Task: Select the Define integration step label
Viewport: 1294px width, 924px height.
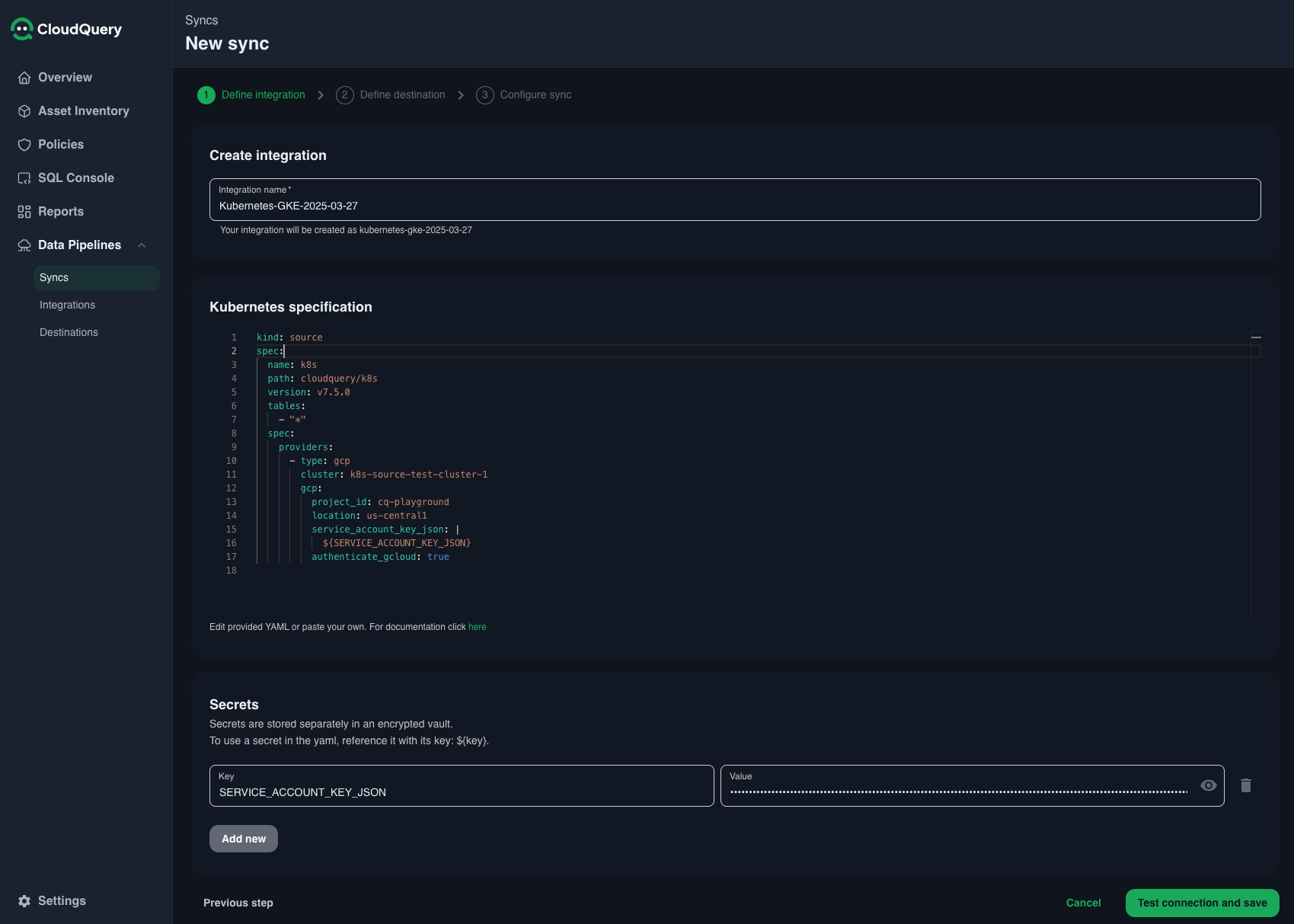Action: coord(264,95)
